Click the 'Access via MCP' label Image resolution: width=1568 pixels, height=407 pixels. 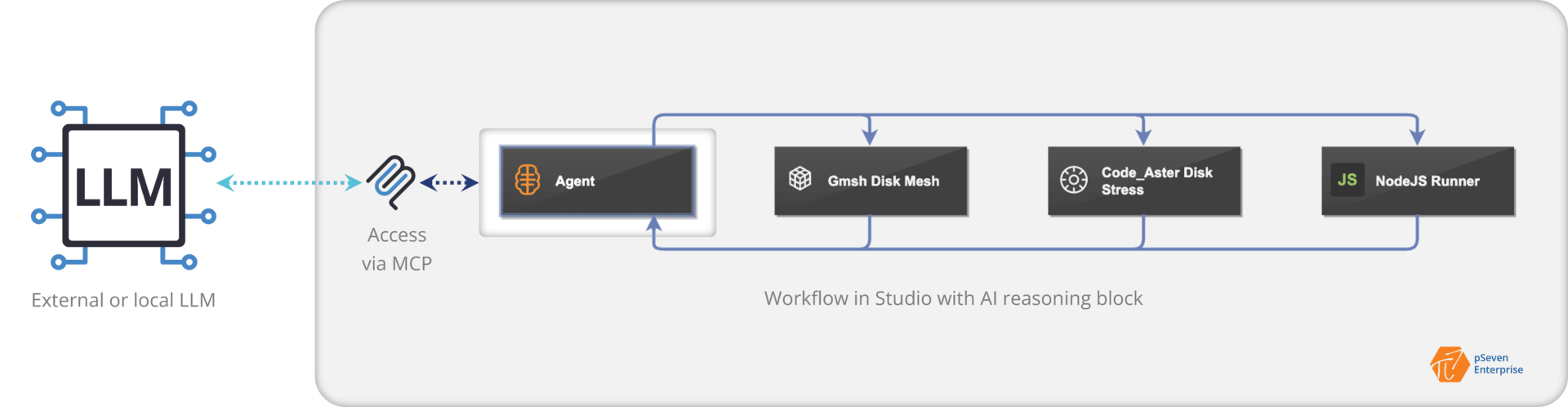(397, 249)
